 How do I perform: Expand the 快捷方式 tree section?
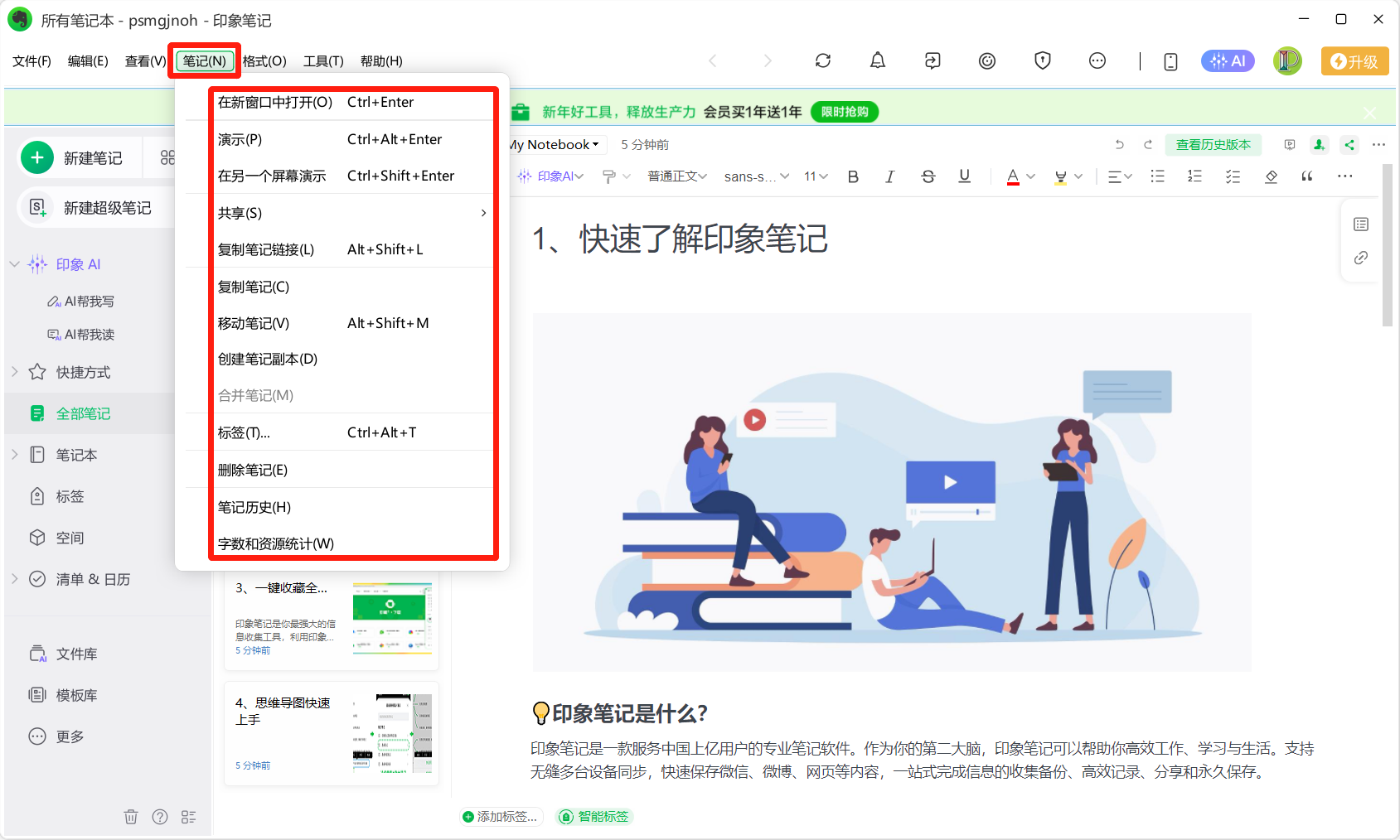(15, 372)
